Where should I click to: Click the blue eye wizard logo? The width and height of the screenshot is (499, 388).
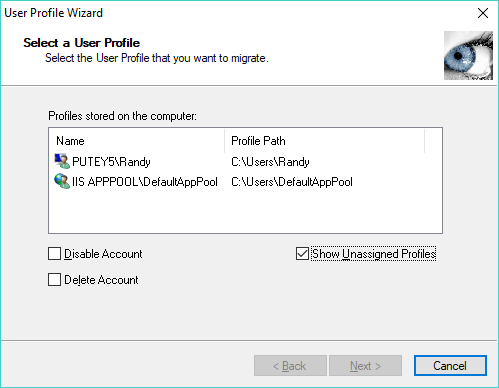(x=468, y=55)
